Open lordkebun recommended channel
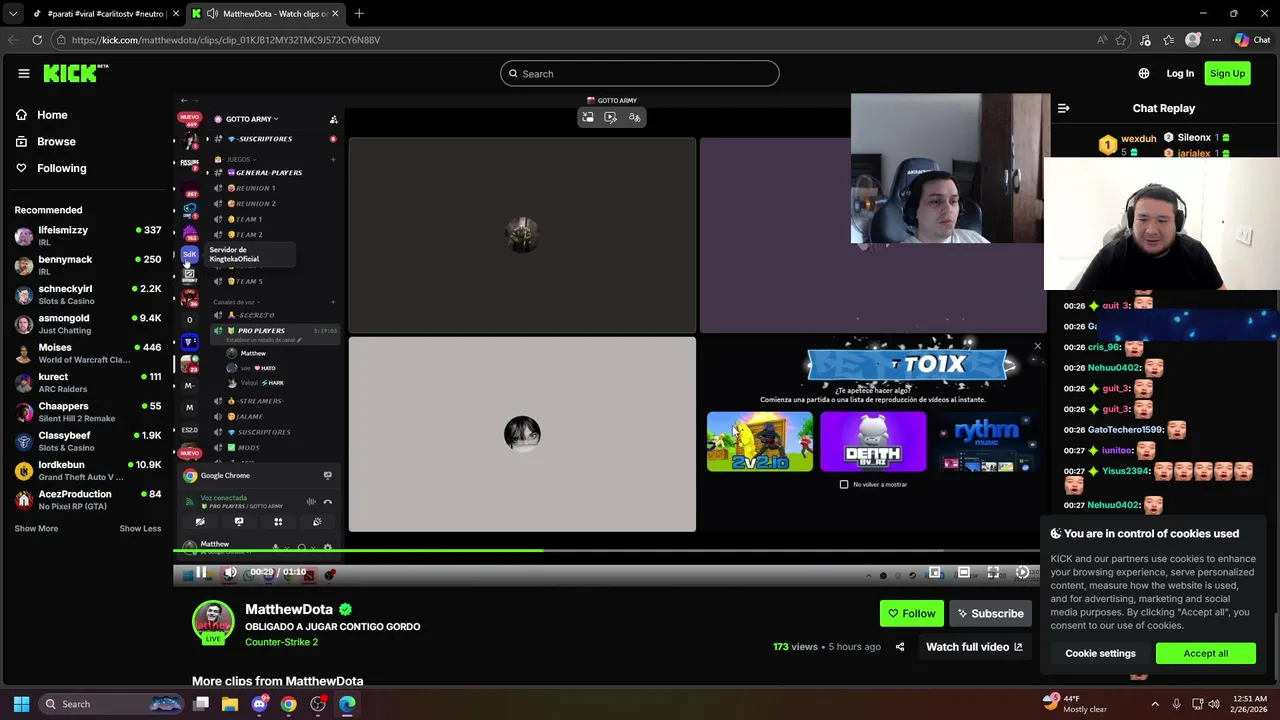This screenshot has height=720, width=1280. (88, 471)
